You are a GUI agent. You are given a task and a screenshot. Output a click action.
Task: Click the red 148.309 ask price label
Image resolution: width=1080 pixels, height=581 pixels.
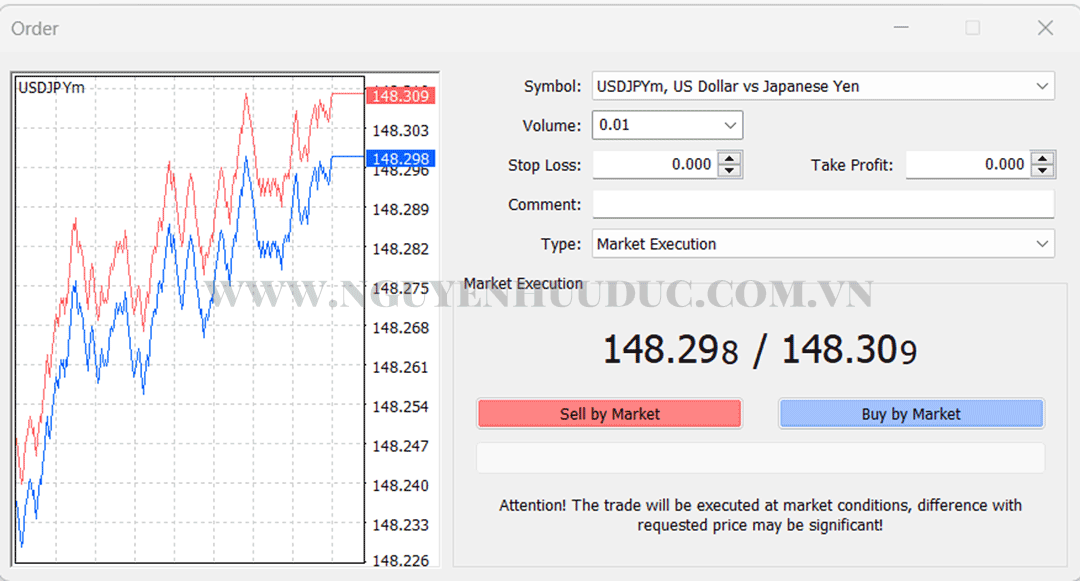pos(400,96)
